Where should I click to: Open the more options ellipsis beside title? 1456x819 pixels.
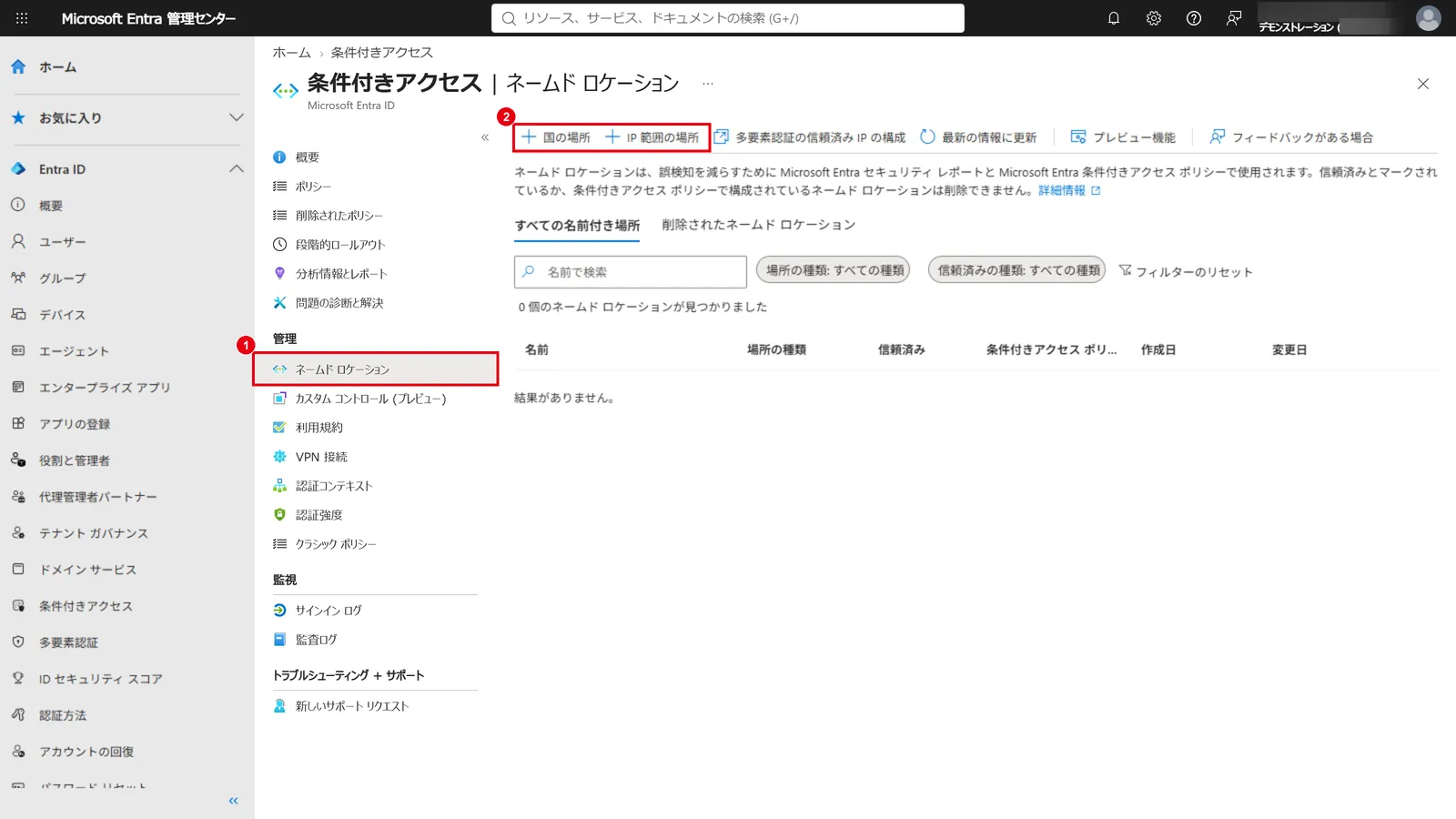(x=708, y=84)
